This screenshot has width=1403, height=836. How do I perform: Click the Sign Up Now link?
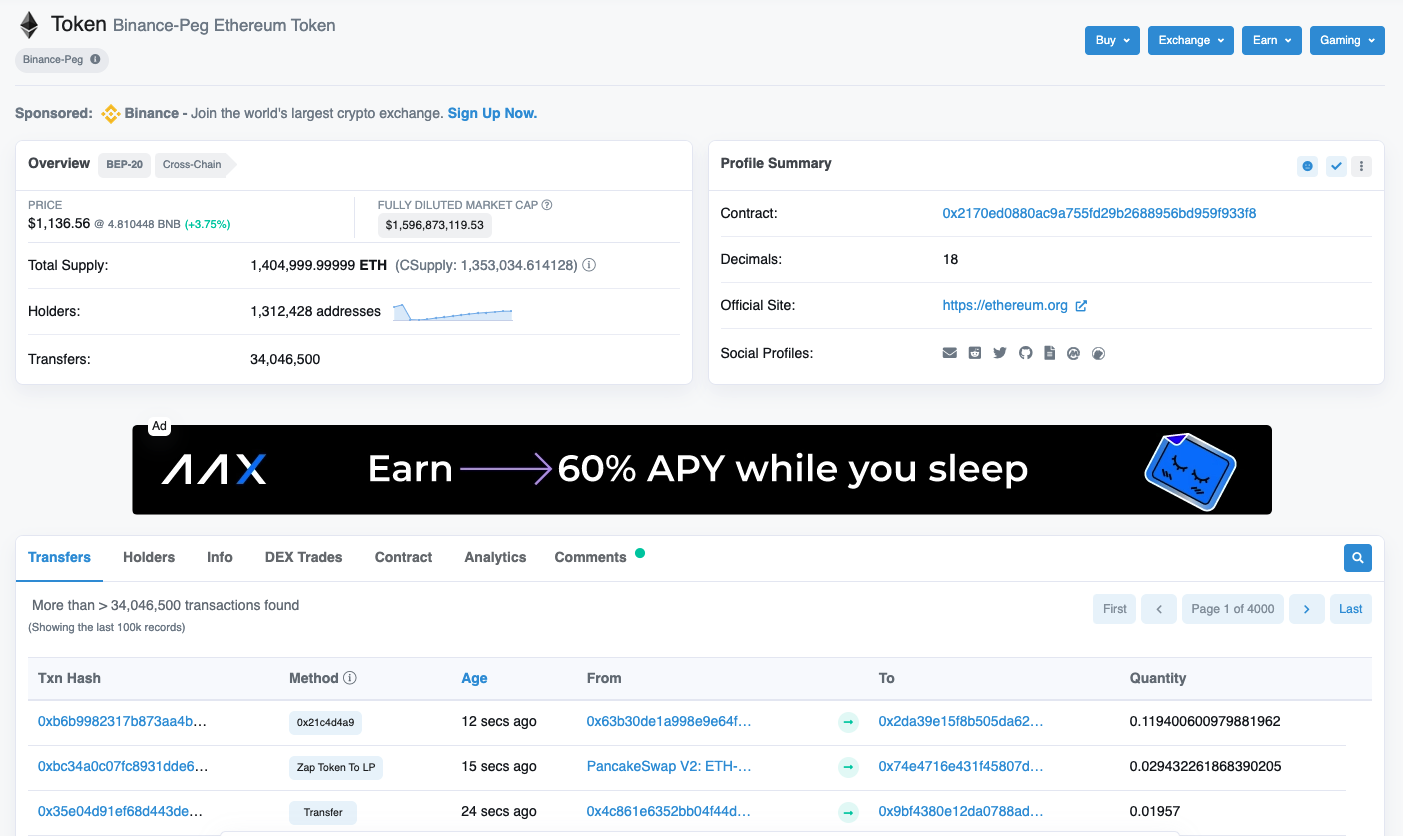click(x=492, y=113)
